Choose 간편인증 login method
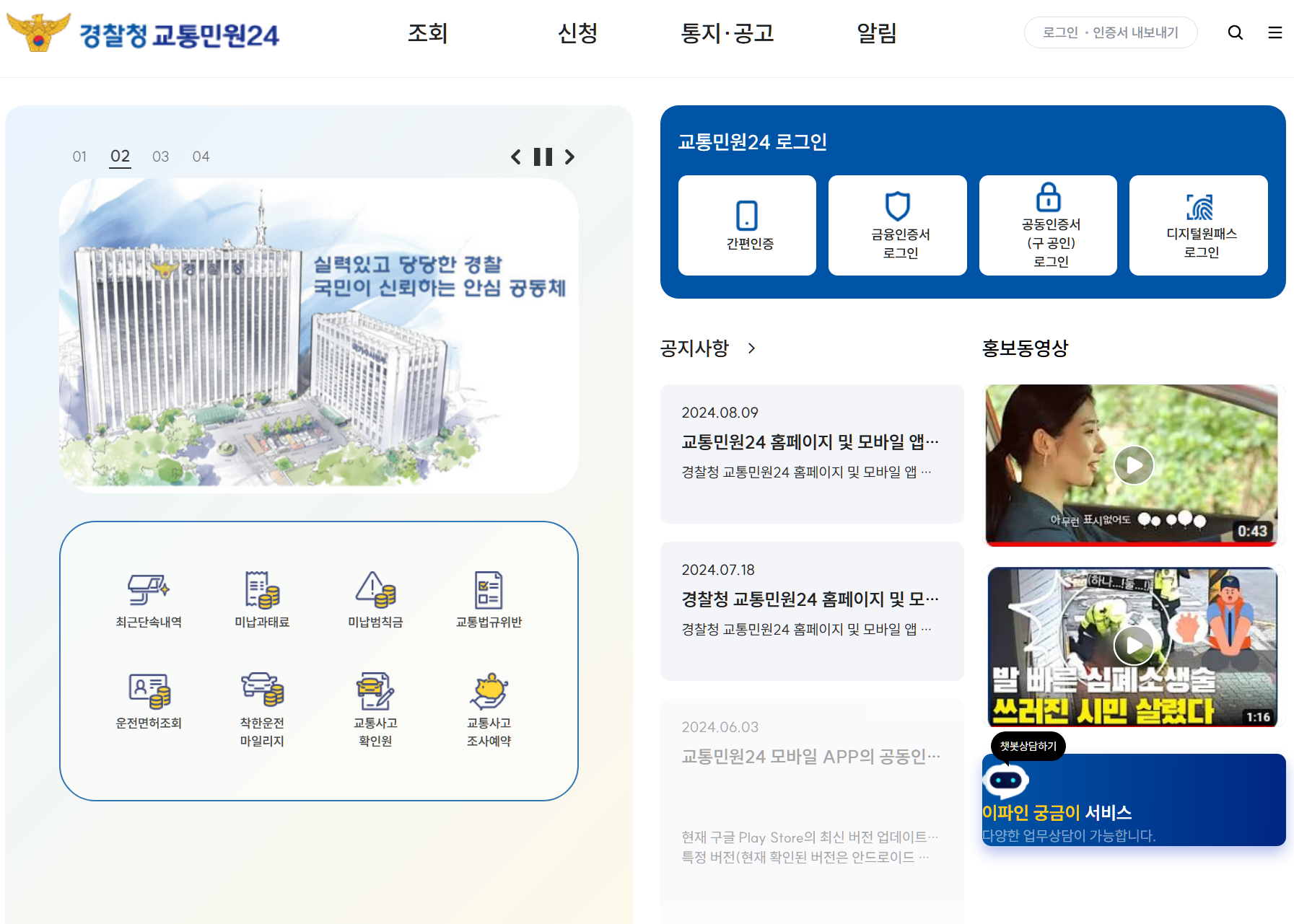Image resolution: width=1294 pixels, height=924 pixels. [x=746, y=224]
